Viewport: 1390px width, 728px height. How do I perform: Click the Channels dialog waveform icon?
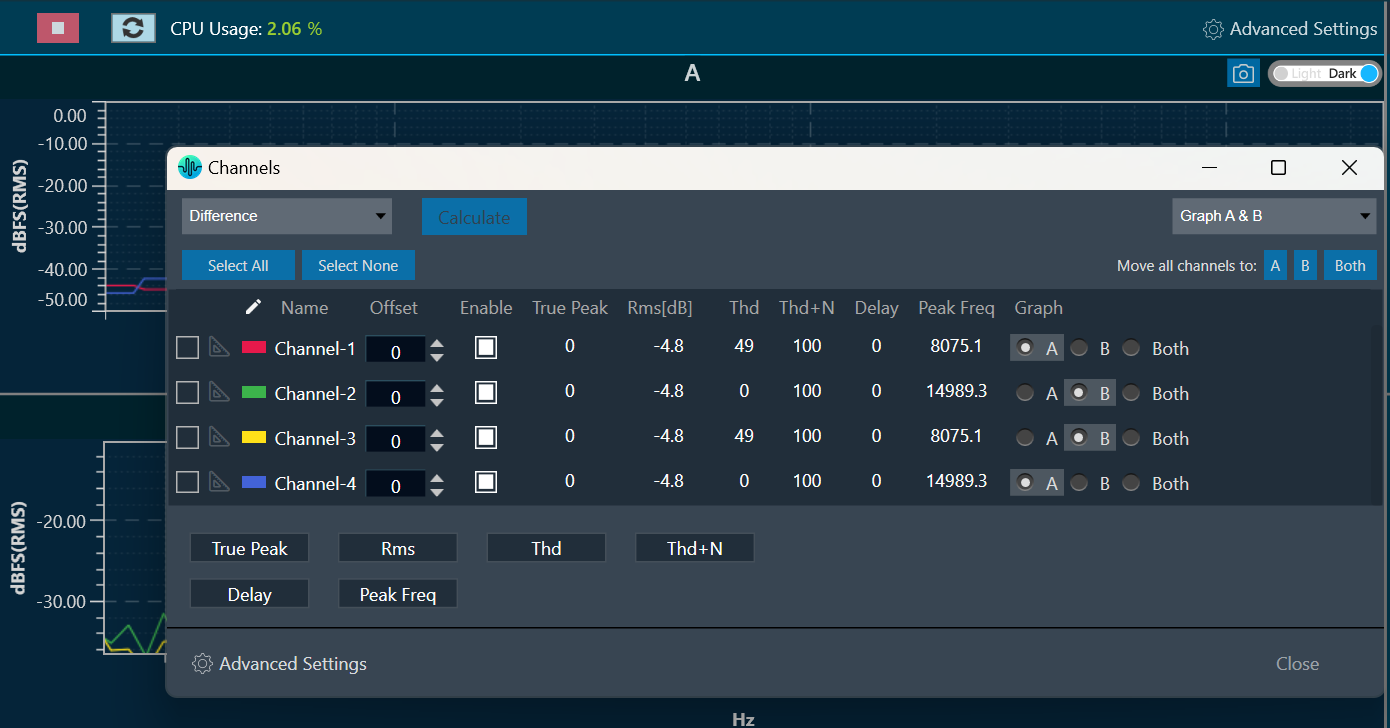(189, 167)
